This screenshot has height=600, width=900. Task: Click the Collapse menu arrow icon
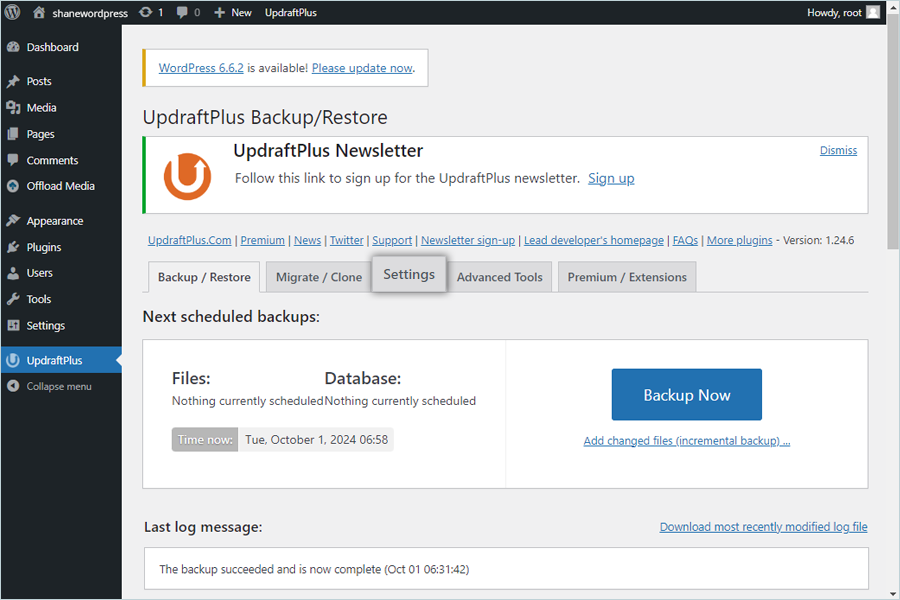pos(13,386)
